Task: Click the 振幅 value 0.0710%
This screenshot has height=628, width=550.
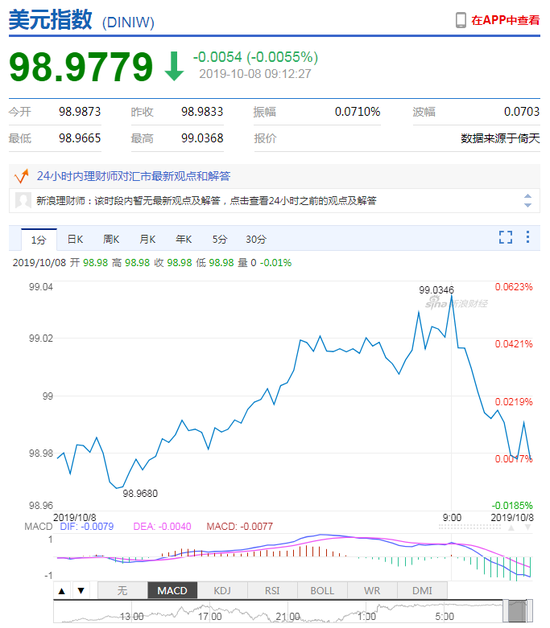Action: pos(357,112)
